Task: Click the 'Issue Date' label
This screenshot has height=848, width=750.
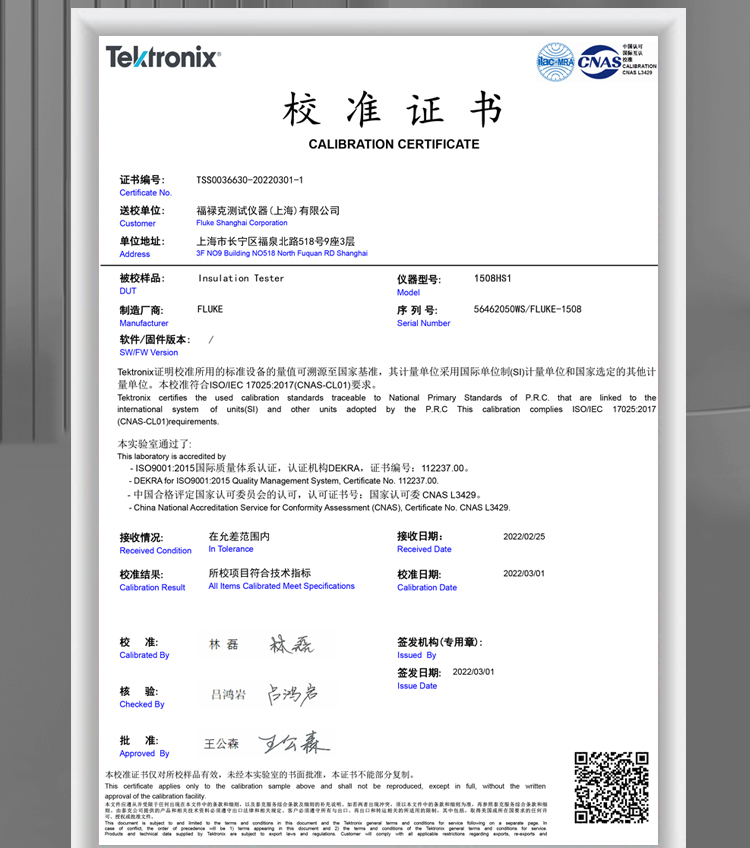Action: [417, 686]
